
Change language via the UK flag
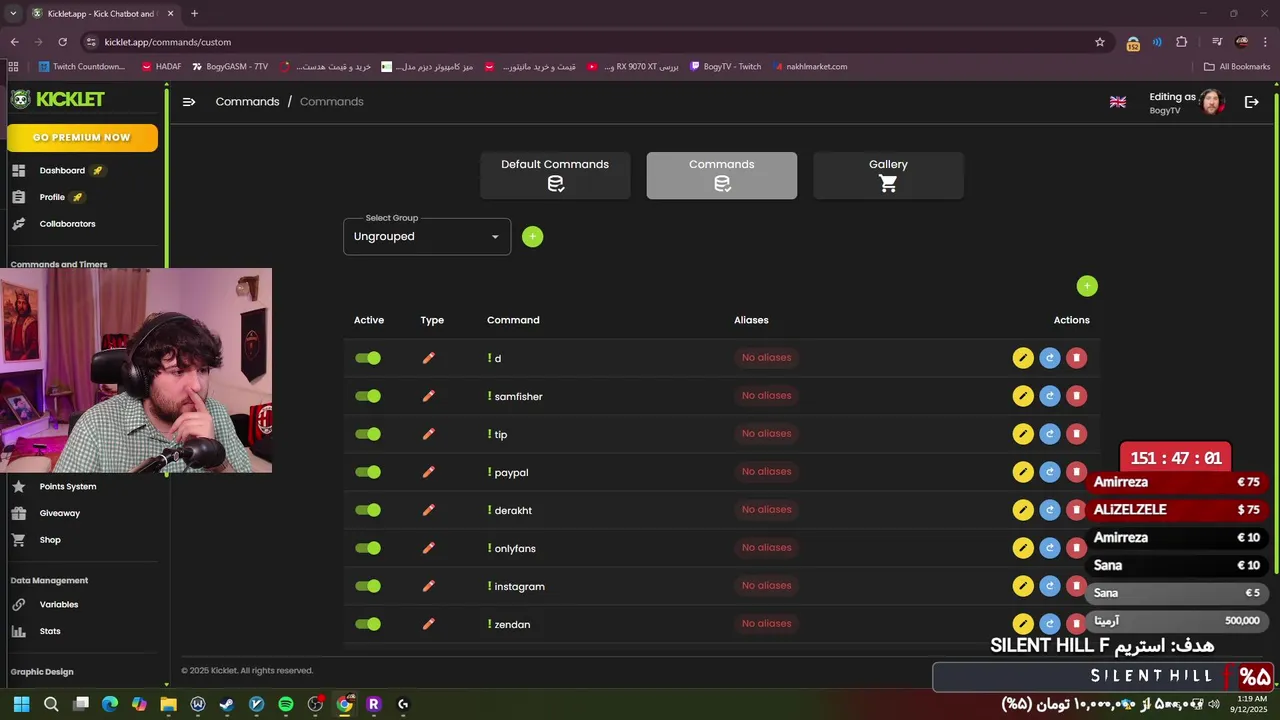[x=1118, y=102]
